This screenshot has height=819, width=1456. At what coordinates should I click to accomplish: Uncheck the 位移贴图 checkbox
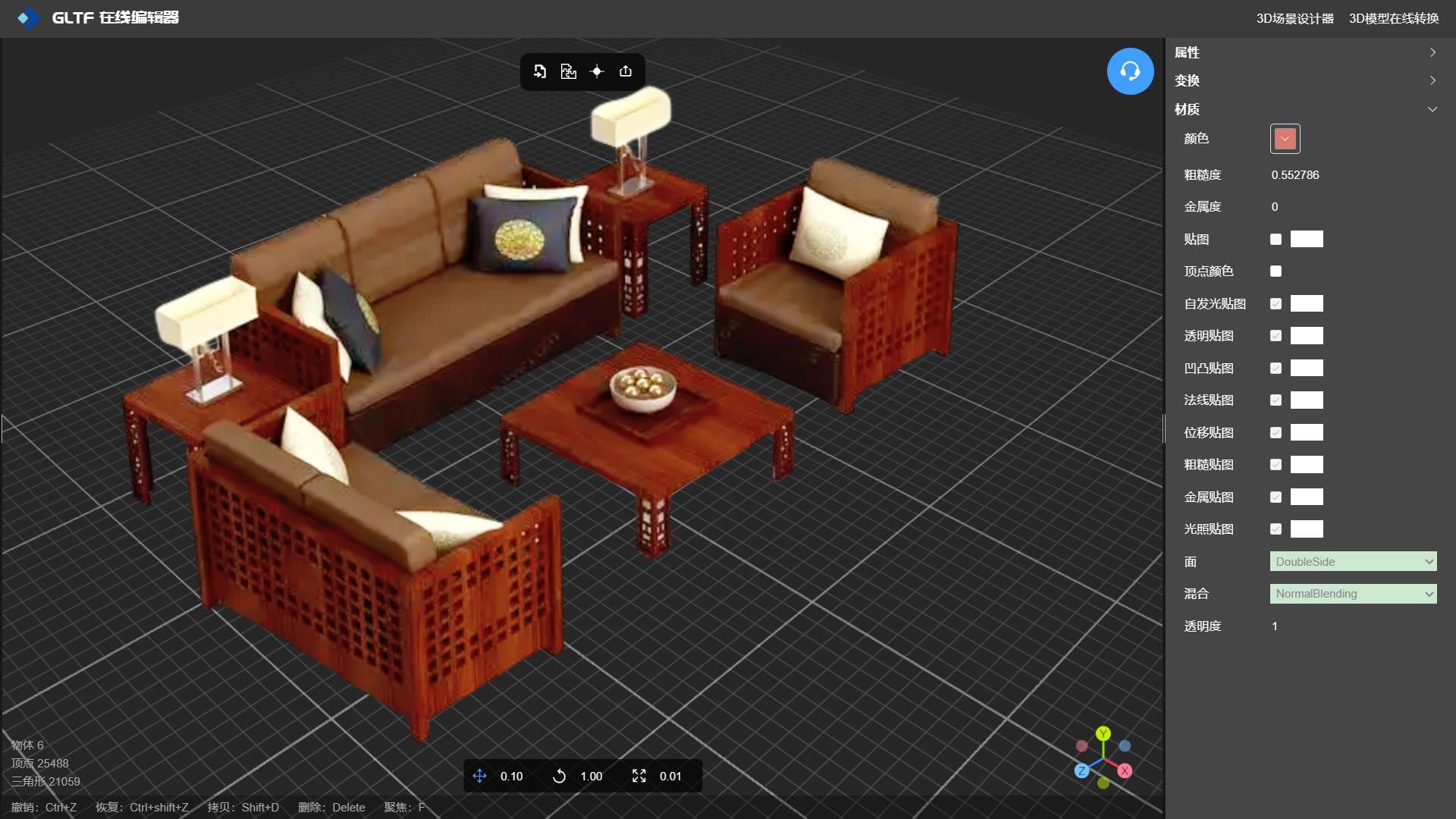coord(1276,432)
